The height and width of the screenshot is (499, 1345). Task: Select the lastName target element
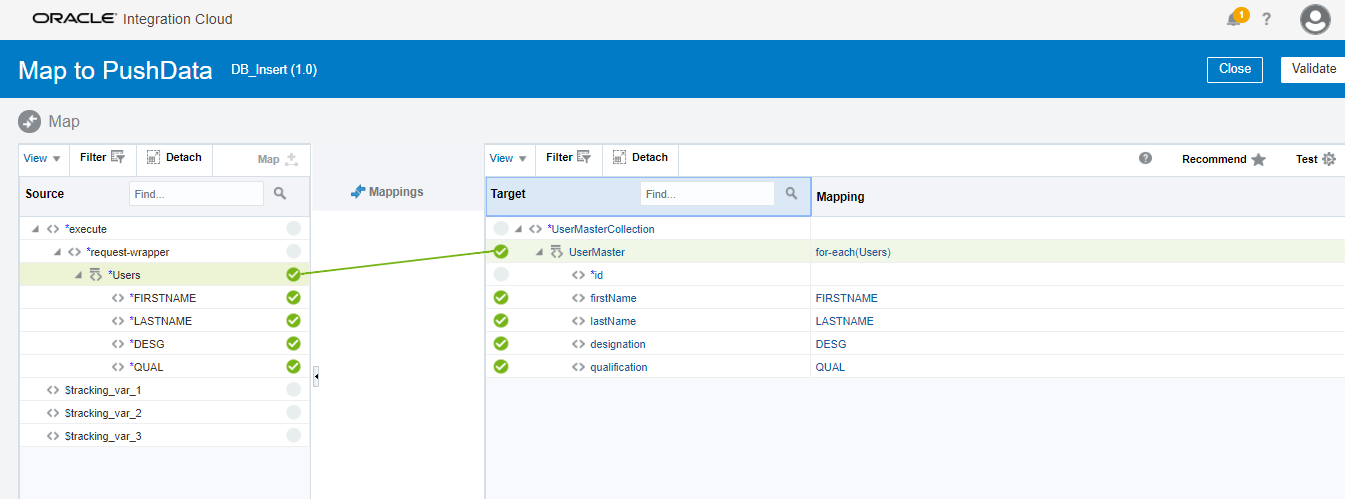point(613,321)
